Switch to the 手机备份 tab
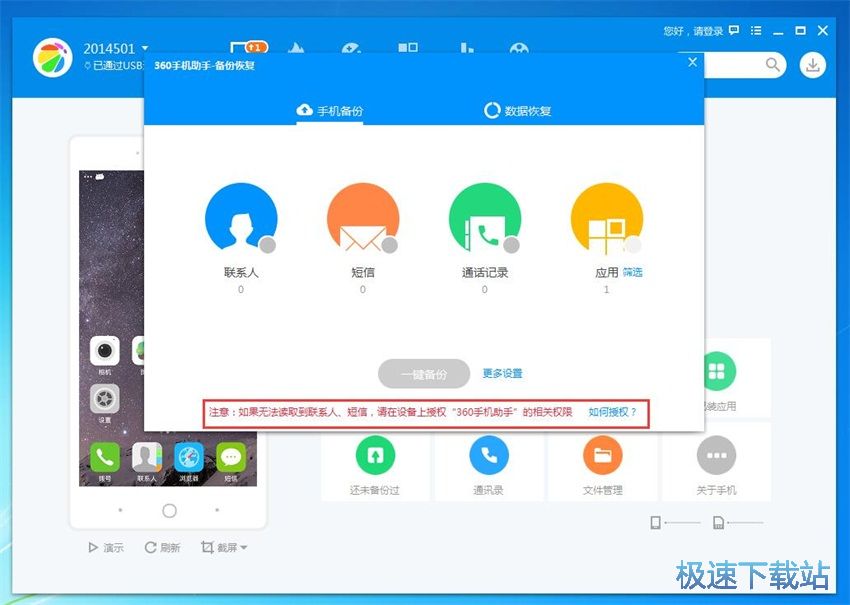 click(x=330, y=111)
